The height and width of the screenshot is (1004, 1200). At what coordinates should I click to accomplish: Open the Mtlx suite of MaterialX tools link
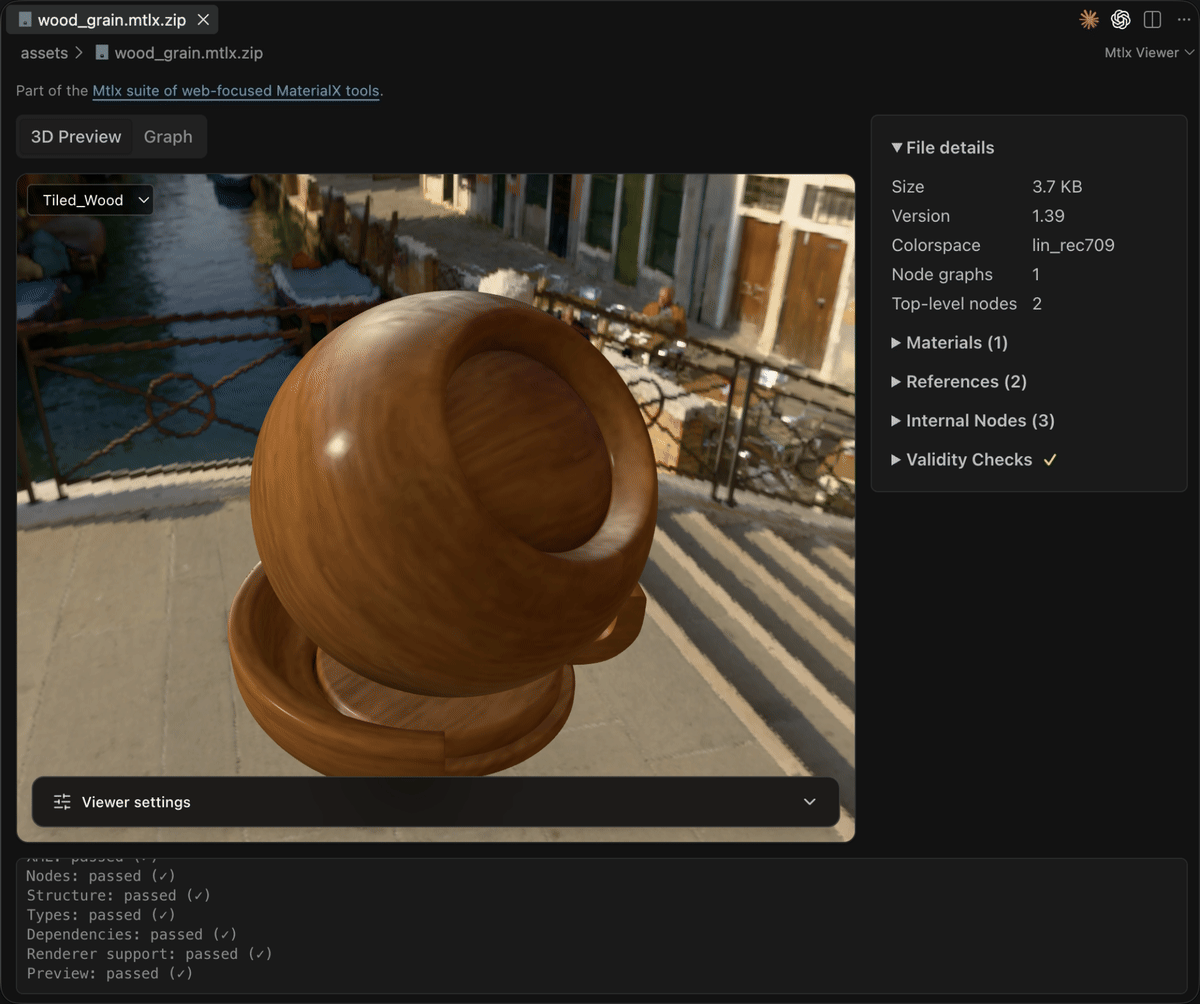coord(236,91)
